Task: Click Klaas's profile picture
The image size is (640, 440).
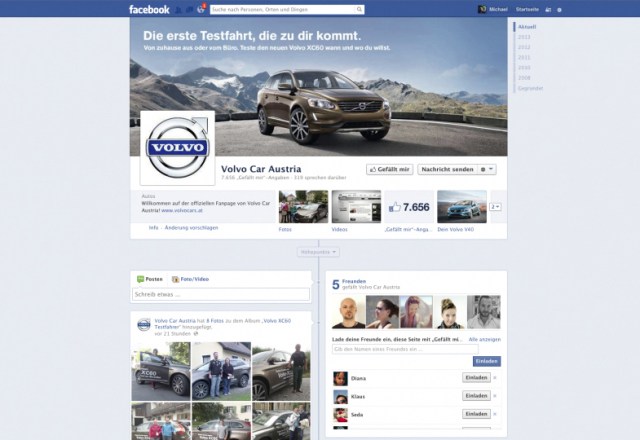Action: tap(340, 397)
